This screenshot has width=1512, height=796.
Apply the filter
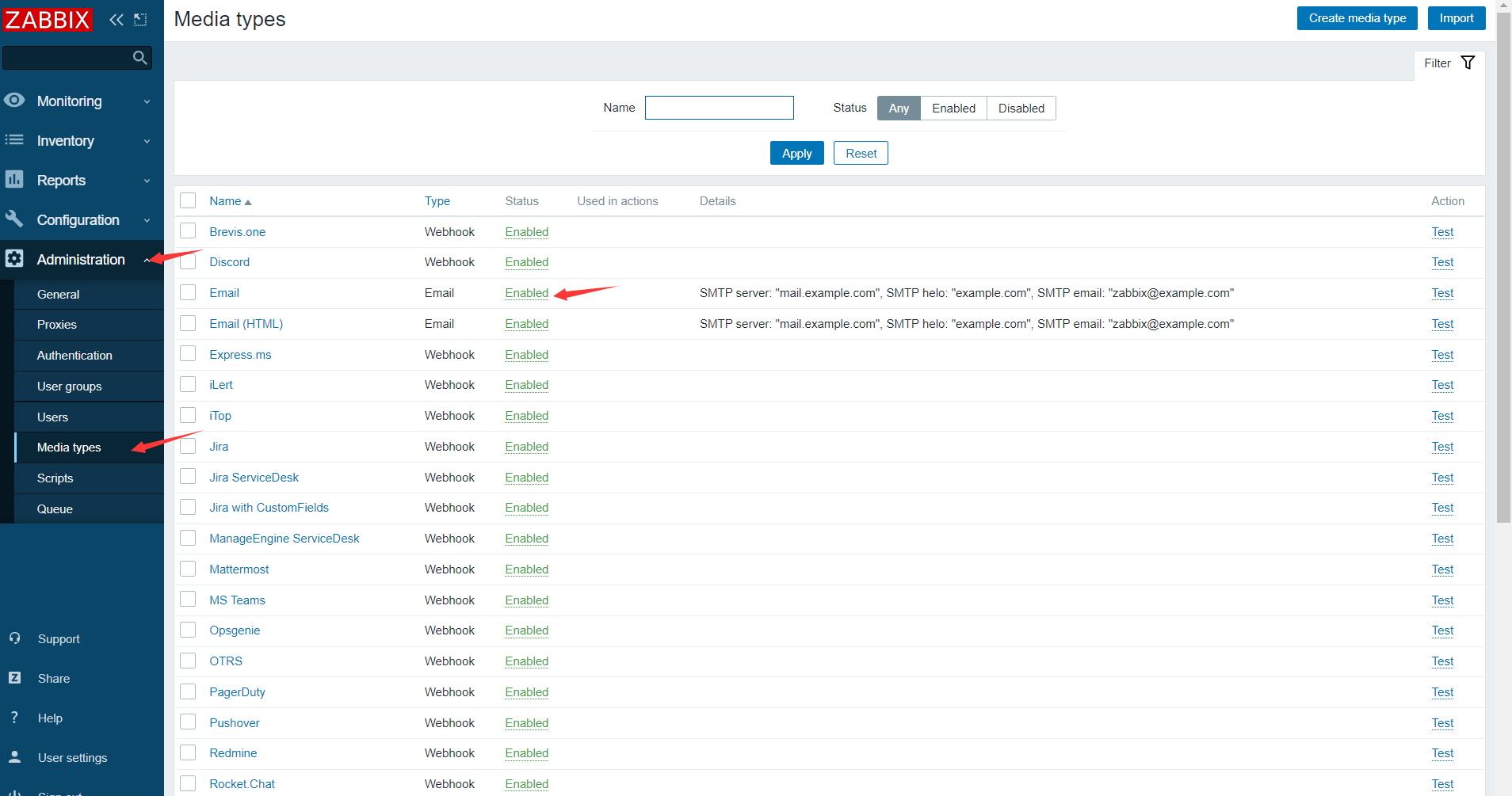point(797,153)
